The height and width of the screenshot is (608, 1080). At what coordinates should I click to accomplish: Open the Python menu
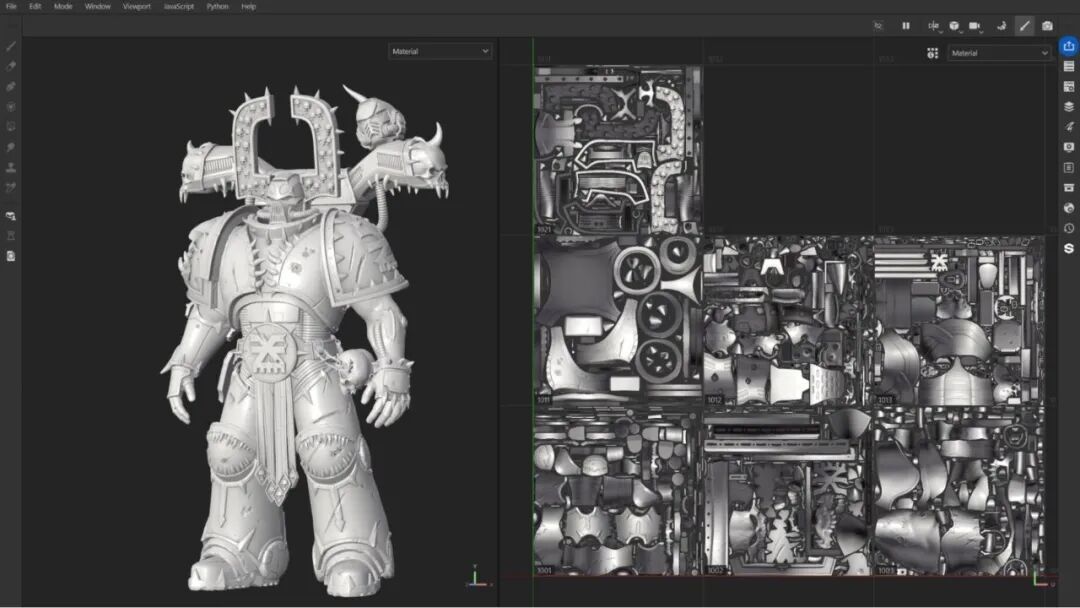pyautogui.click(x=217, y=6)
